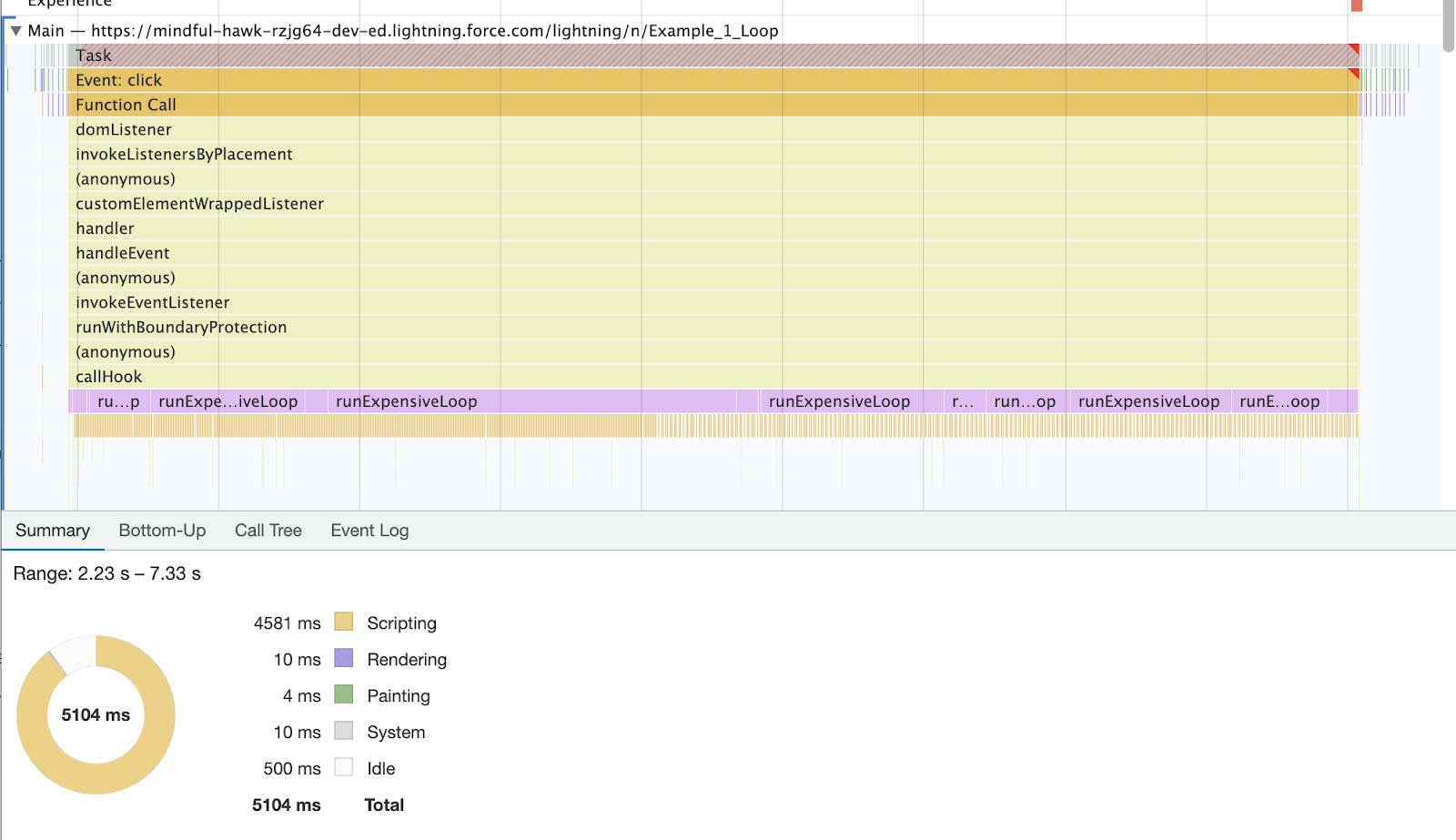Click the red long-task warning corner on Task
This screenshot has height=840, width=1456.
click(x=1354, y=49)
